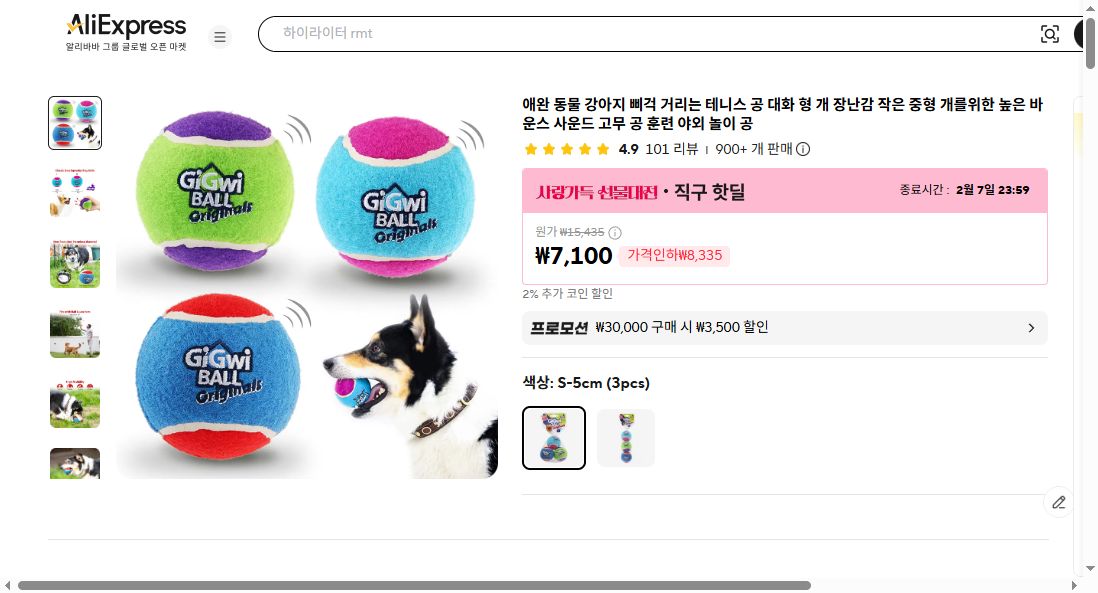Click the pink hot deal banner
This screenshot has width=1098, height=593.
(784, 190)
